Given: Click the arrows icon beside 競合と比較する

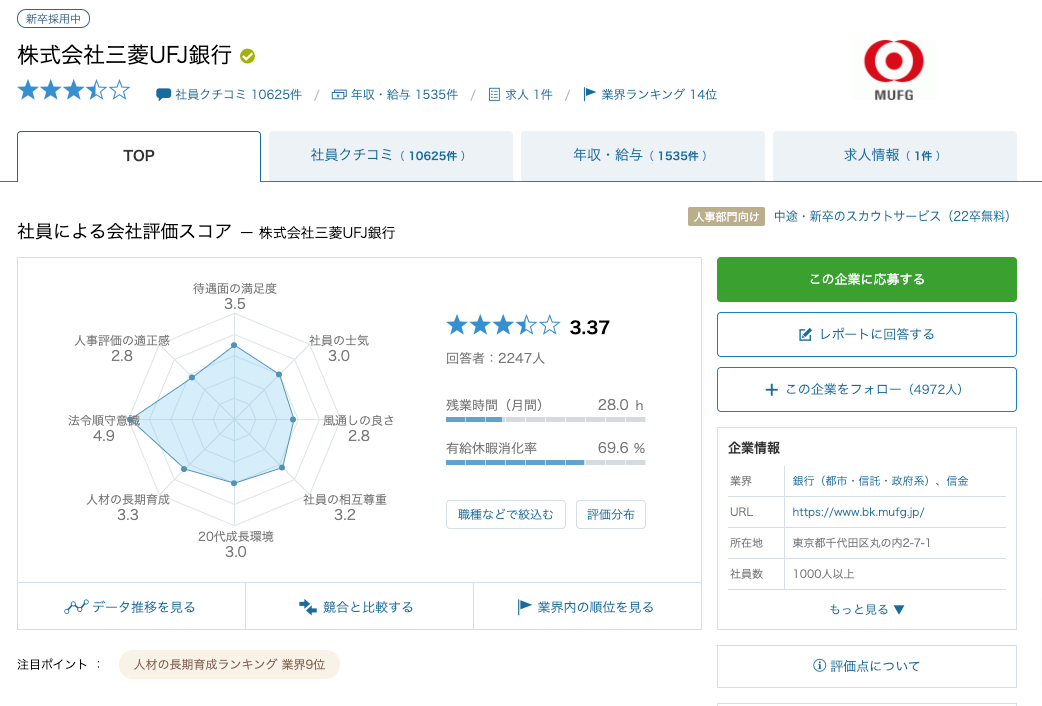Looking at the screenshot, I should [308, 606].
